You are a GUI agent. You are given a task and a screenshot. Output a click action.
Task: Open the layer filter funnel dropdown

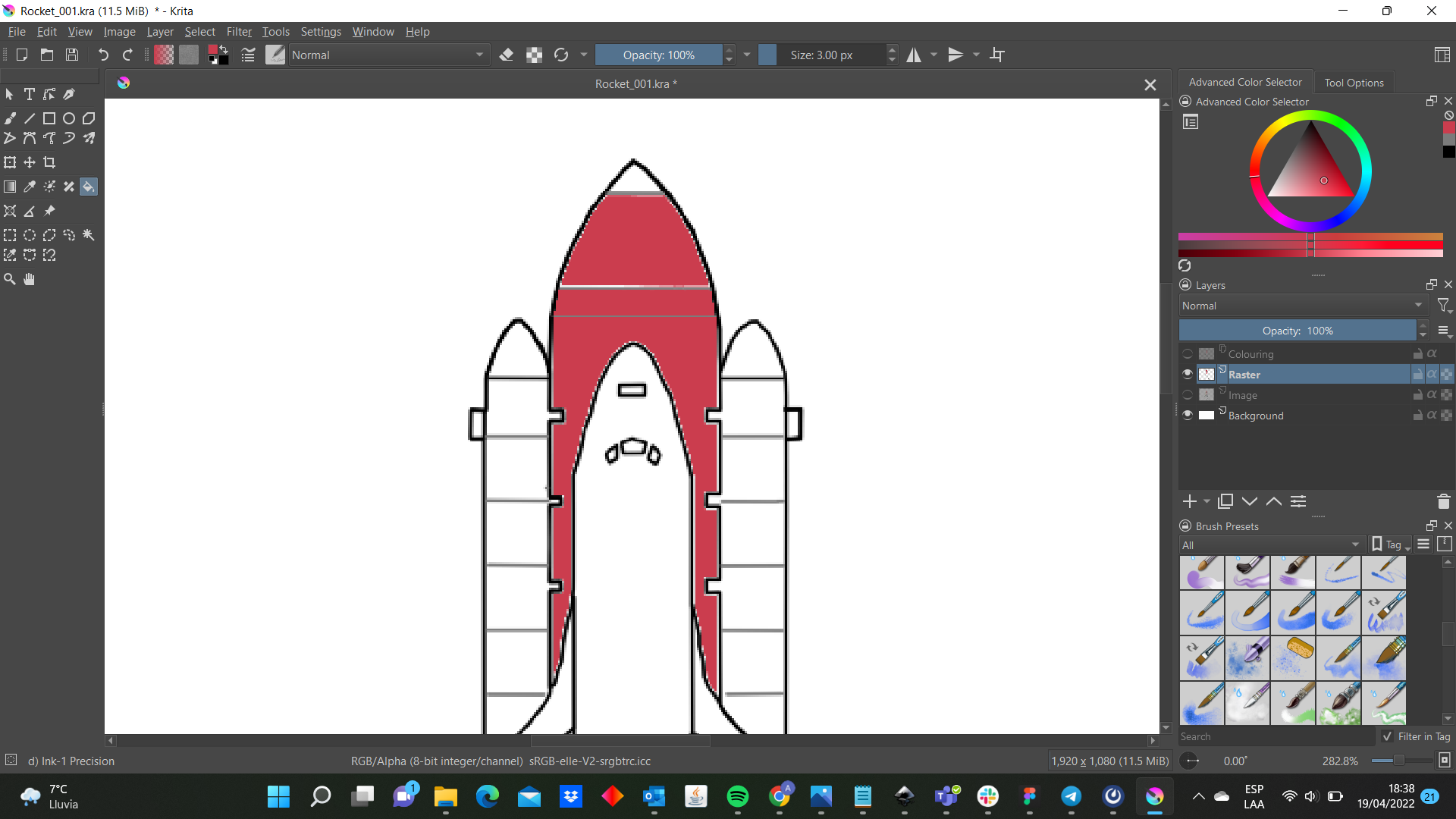click(1444, 306)
